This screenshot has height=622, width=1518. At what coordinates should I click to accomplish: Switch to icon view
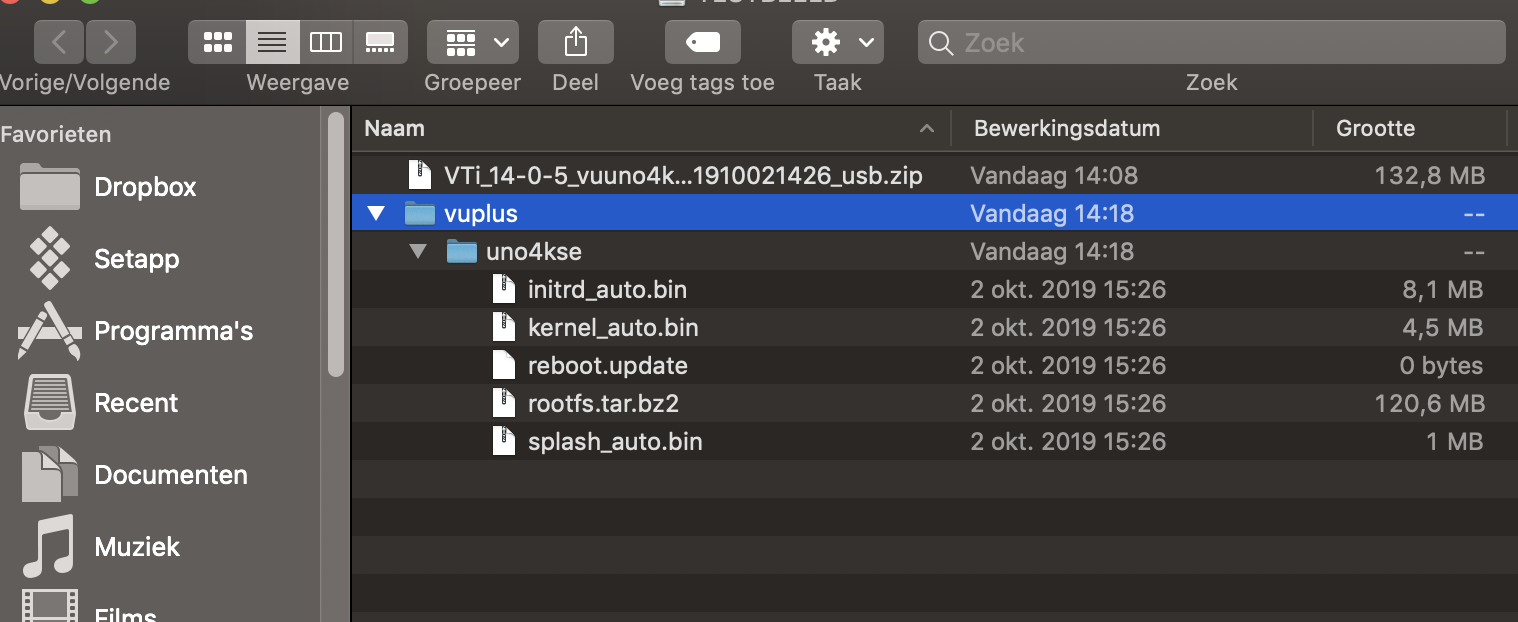coord(217,42)
